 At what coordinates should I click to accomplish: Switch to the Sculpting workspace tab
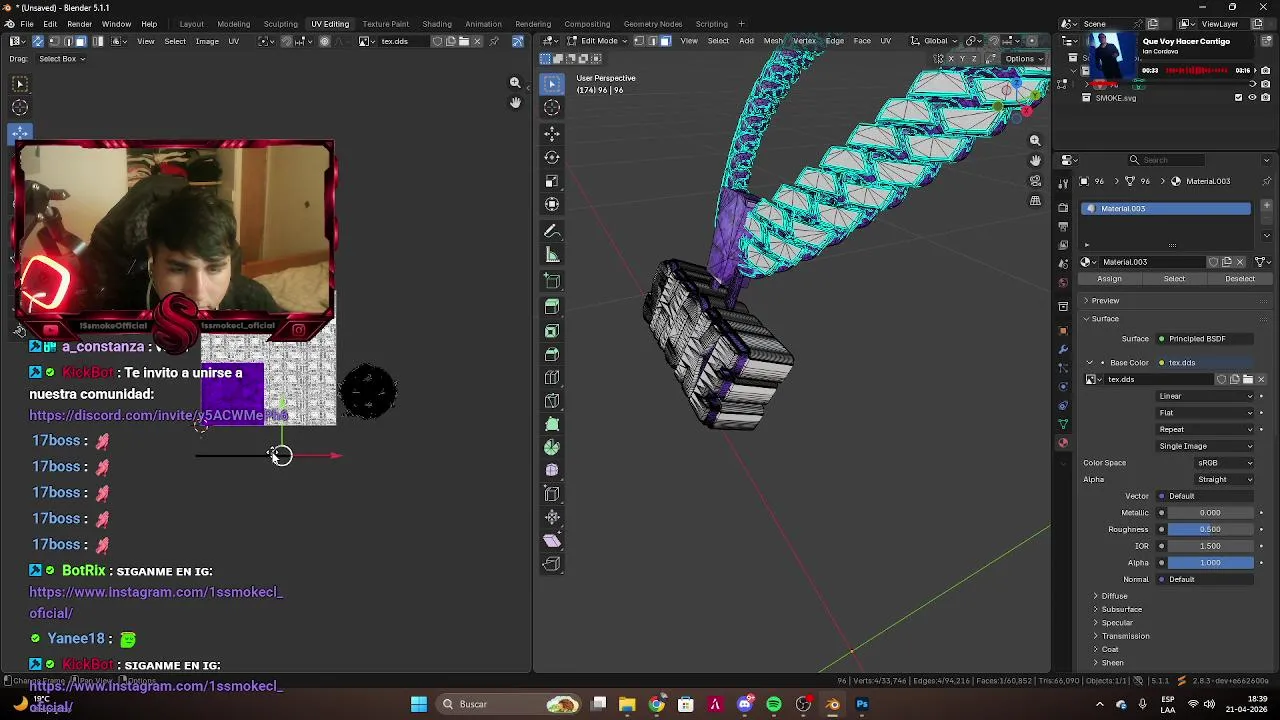coord(280,24)
